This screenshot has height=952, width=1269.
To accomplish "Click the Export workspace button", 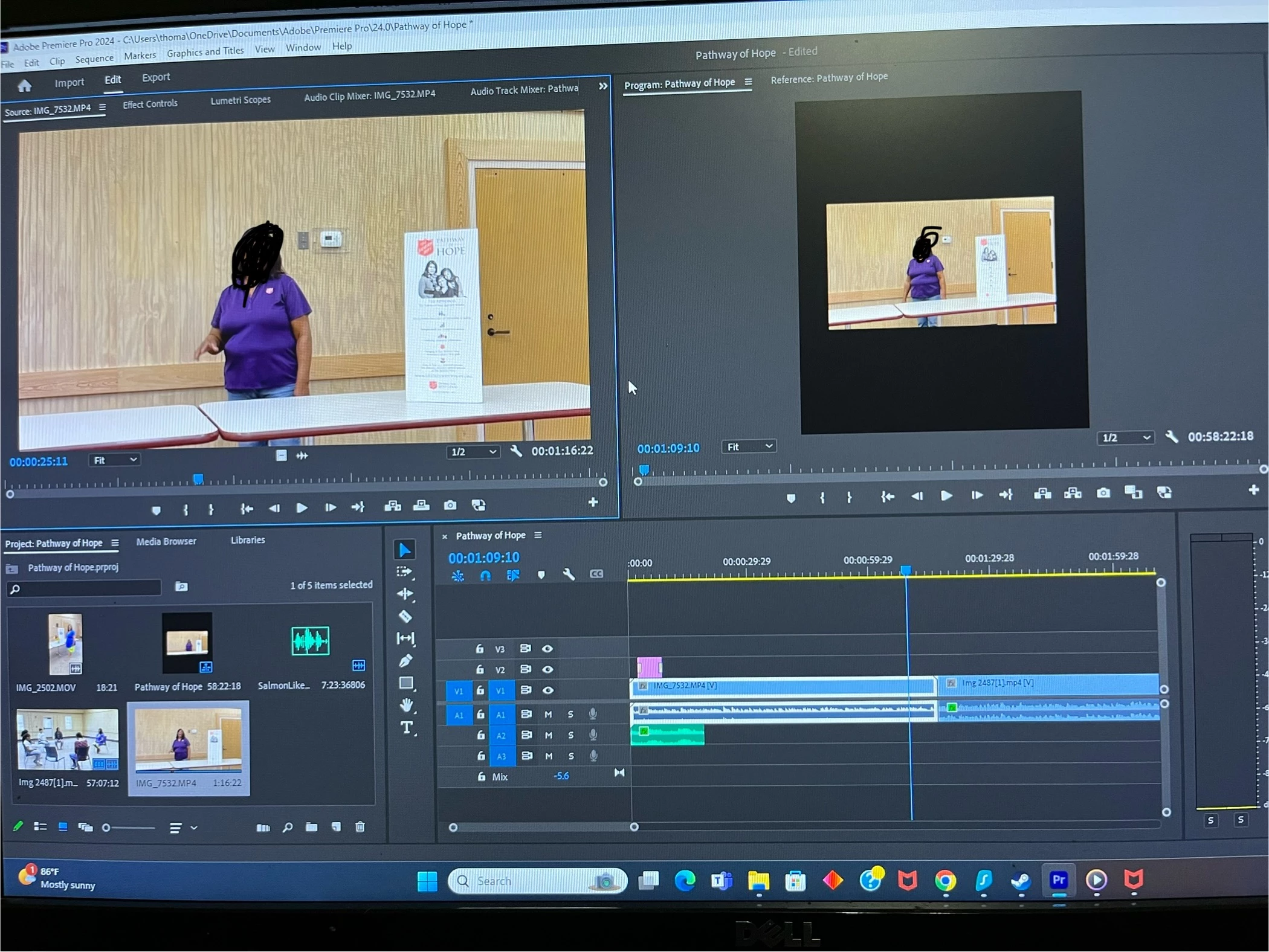I will pos(156,77).
